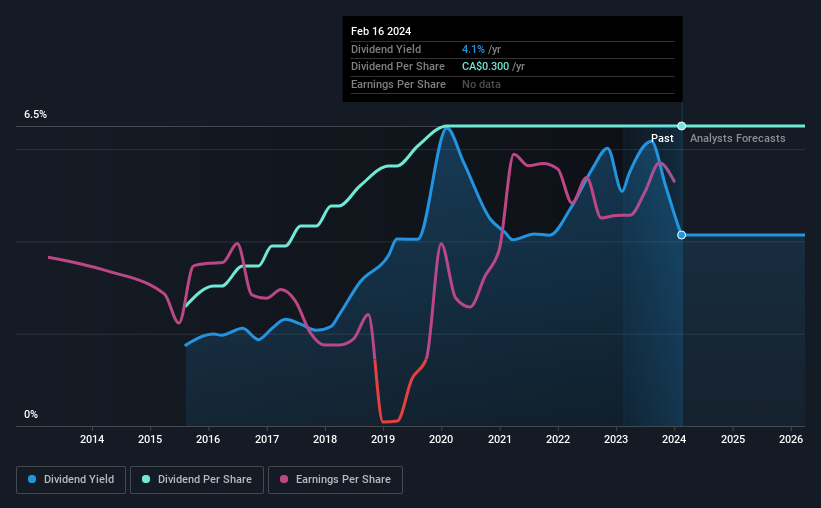This screenshot has width=821, height=508.
Task: Click the 2016 x-axis label
Action: [208, 439]
